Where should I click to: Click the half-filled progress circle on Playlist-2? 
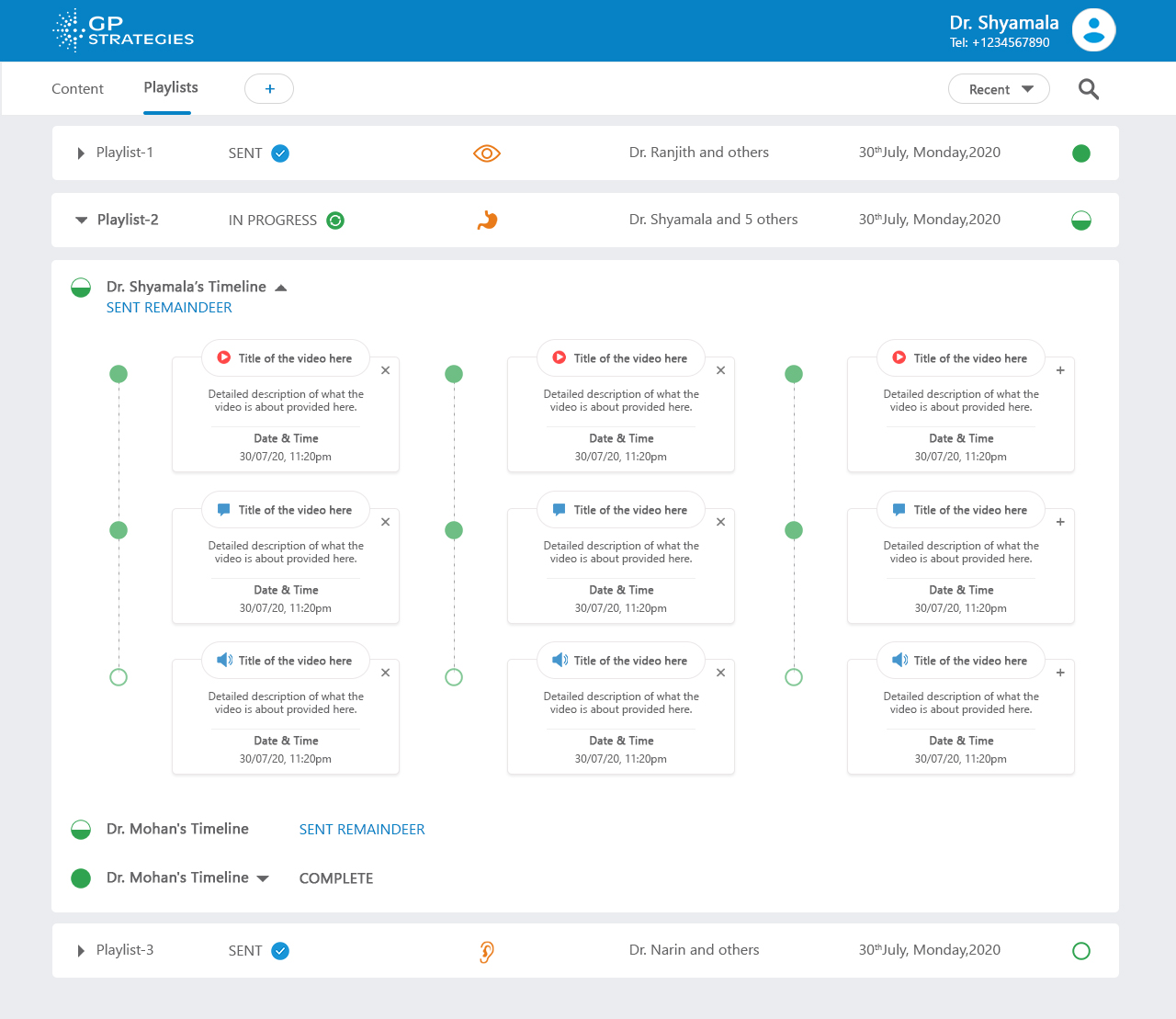click(x=1080, y=221)
